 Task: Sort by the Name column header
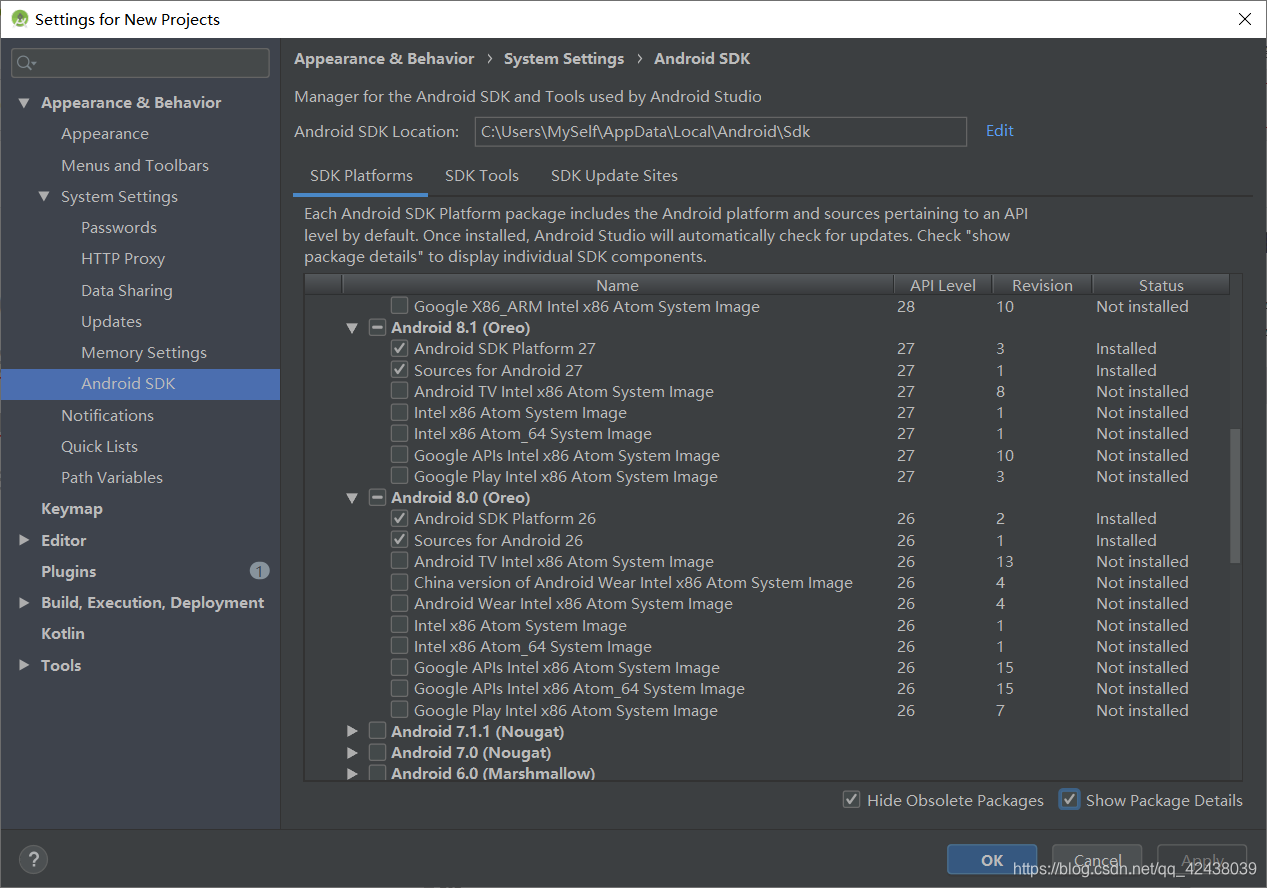(x=617, y=285)
